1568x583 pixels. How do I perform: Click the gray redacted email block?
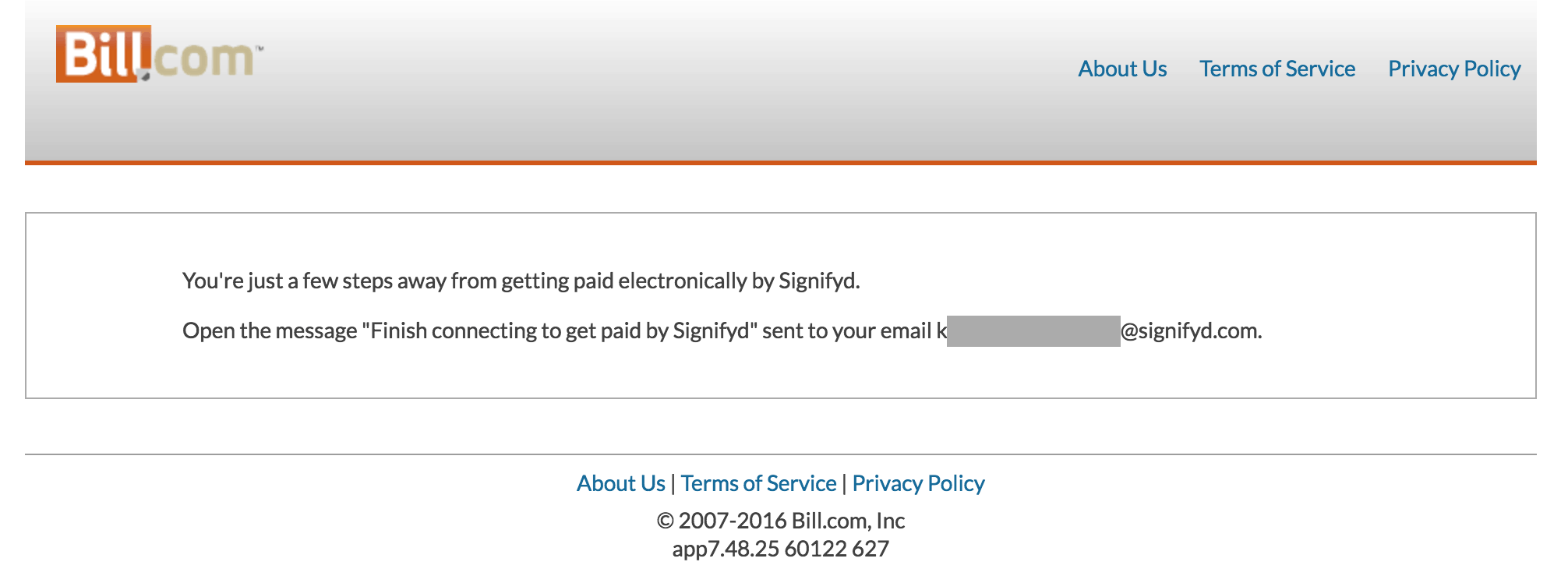[1033, 331]
